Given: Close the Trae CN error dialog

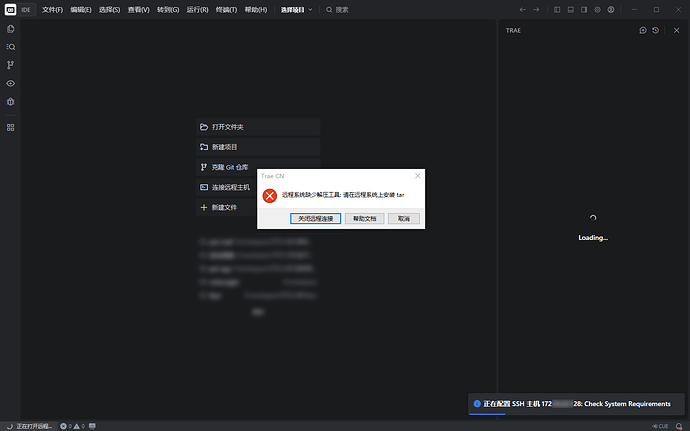Looking at the screenshot, I should tap(418, 176).
